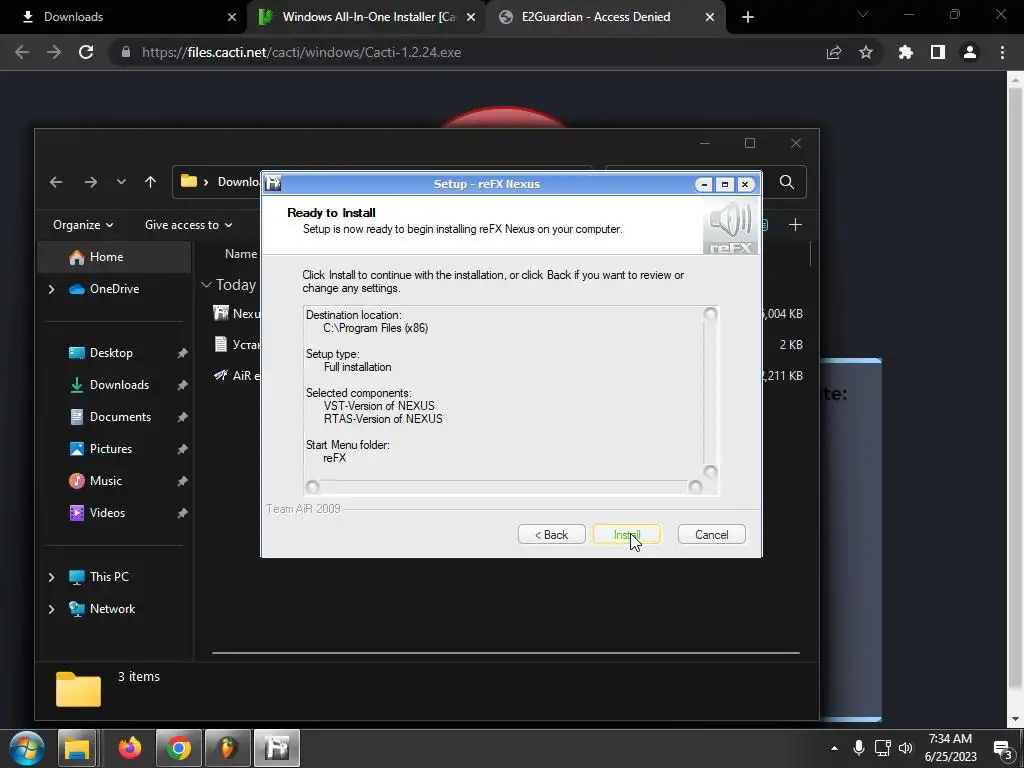Click the Install button in Setup dialog
1024x768 pixels.
[x=626, y=534]
